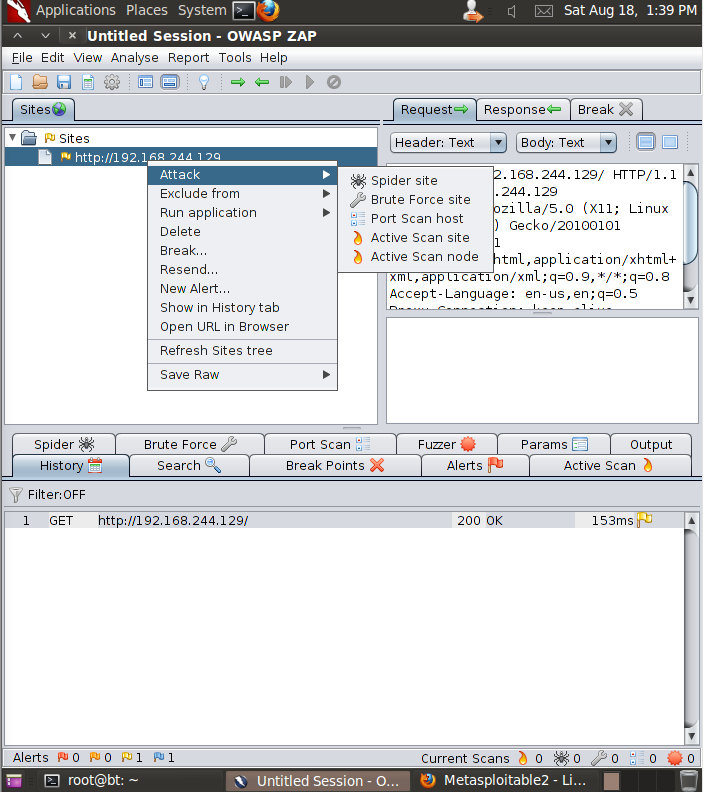Viewport: 704px width, 792px height.
Task: Open the Body: Text dropdown
Action: click(566, 143)
